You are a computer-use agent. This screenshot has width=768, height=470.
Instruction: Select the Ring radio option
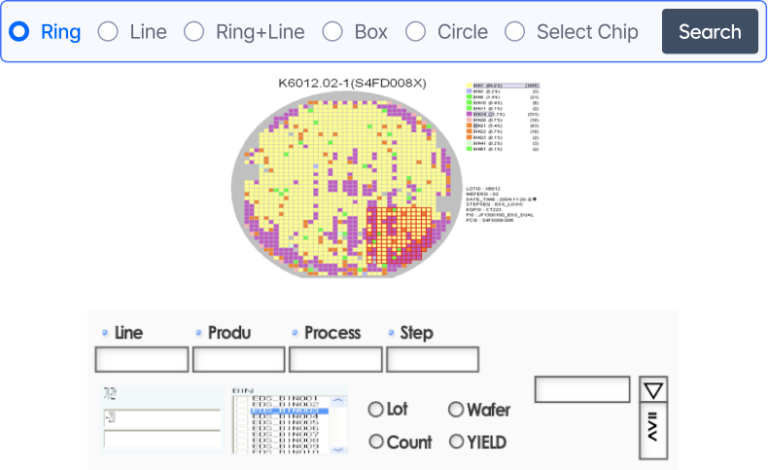19,32
